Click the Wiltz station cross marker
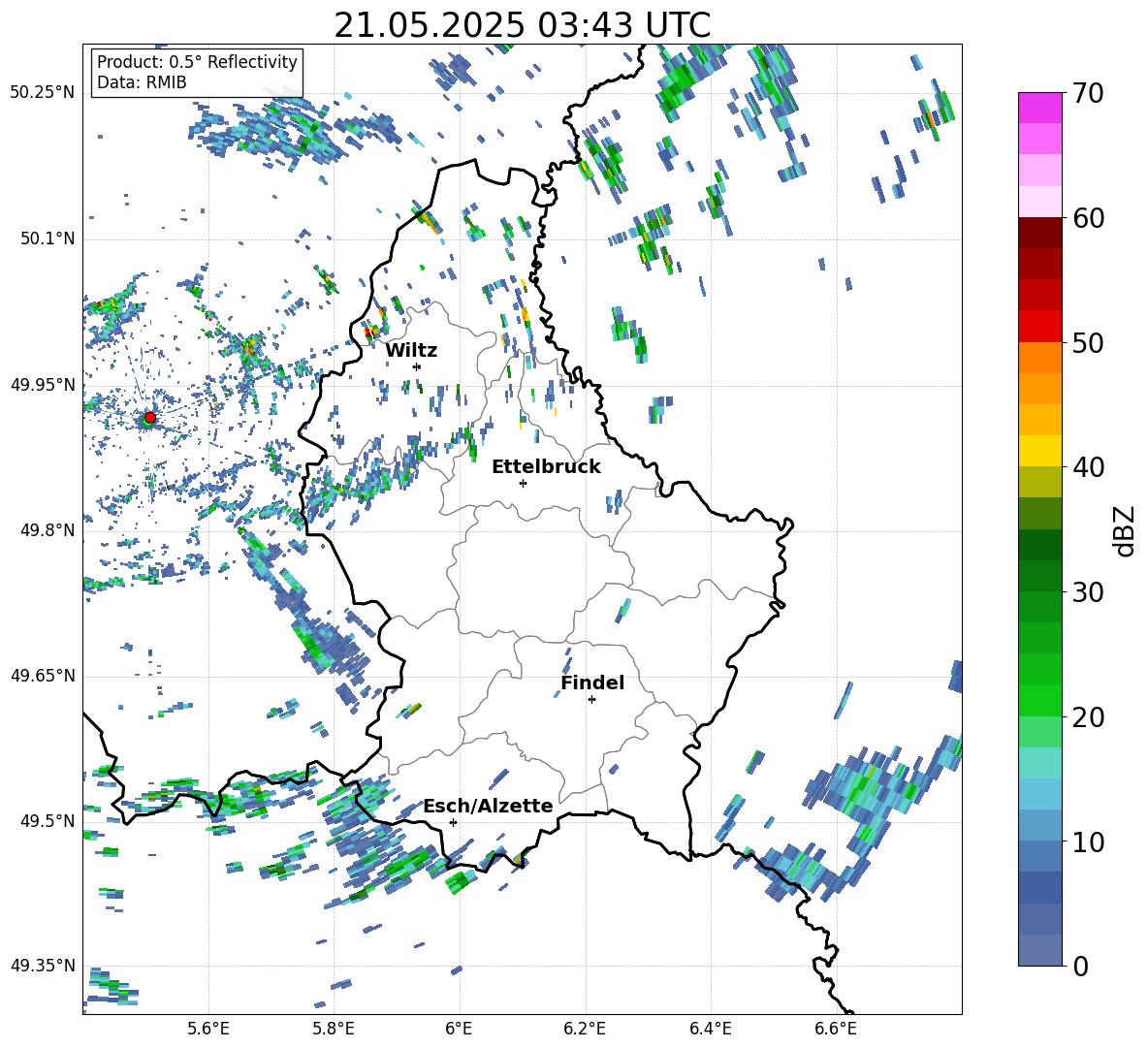The width and height of the screenshot is (1148, 1048). point(417,366)
